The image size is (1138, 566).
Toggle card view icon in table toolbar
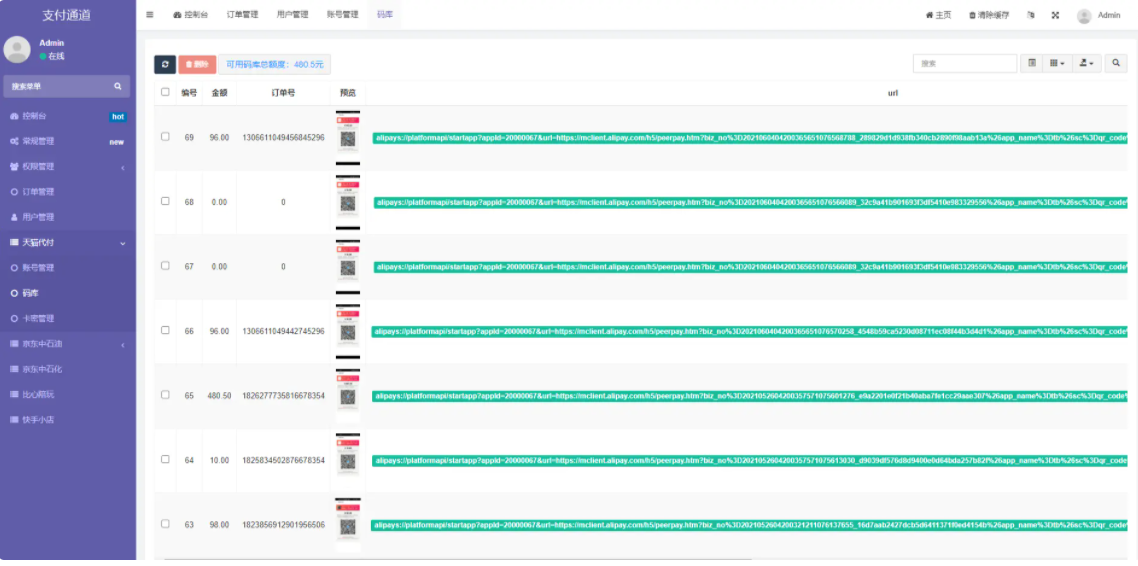(x=1032, y=63)
